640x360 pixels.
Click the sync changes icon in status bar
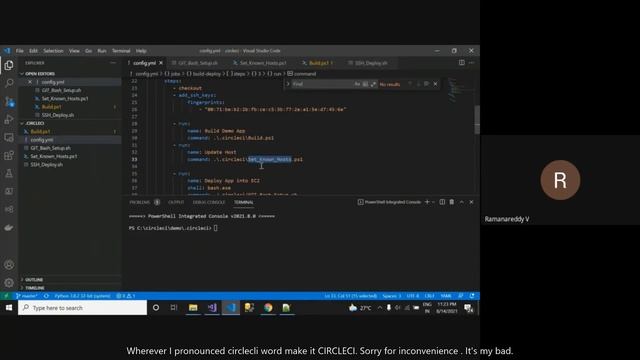tap(46, 296)
